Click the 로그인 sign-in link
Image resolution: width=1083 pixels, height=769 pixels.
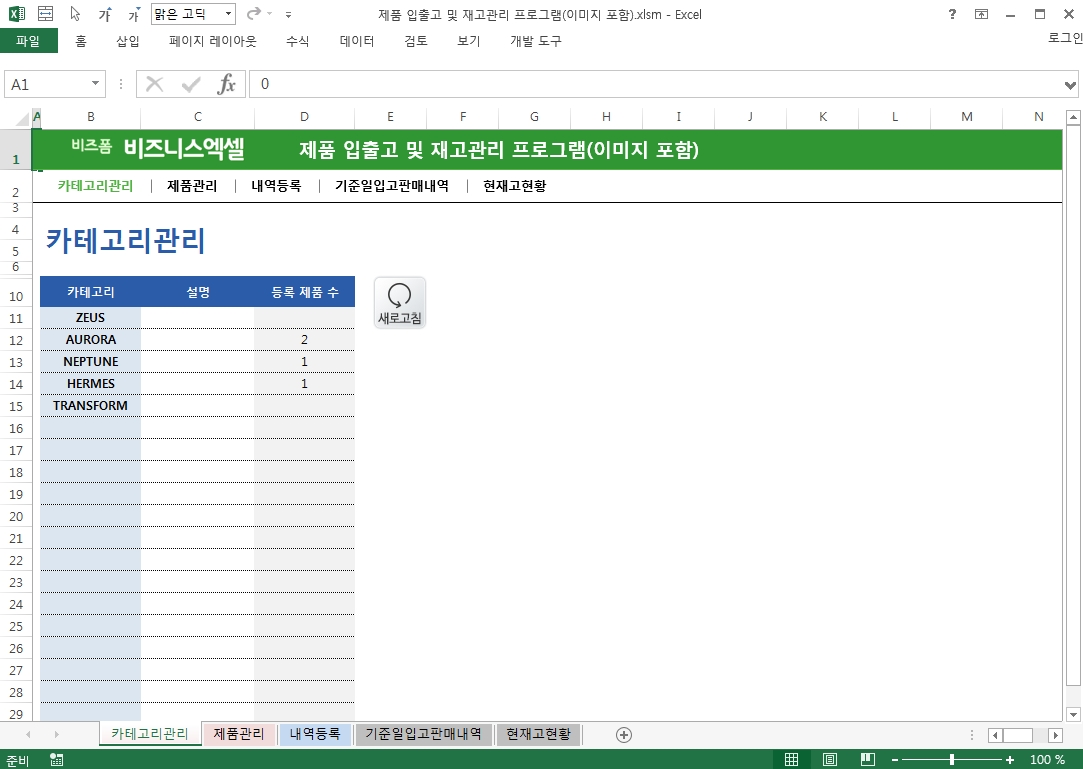(x=1065, y=37)
